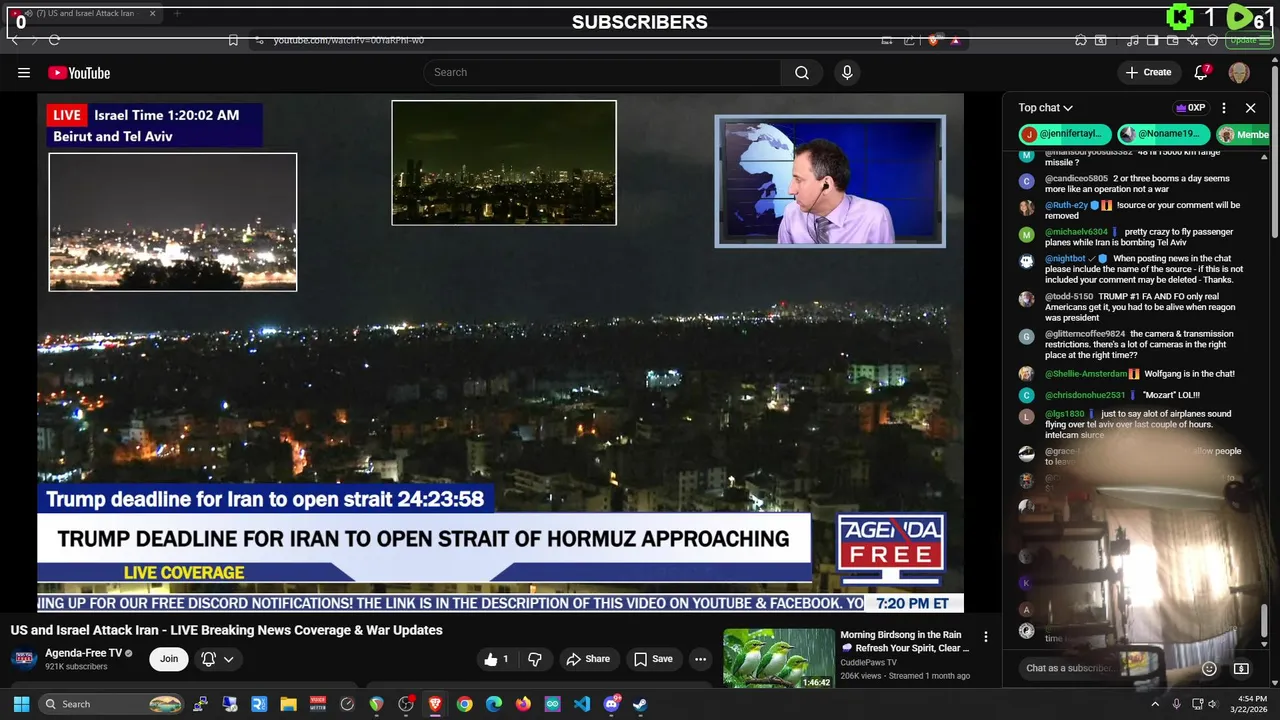Click the browser address bar URL
Viewport: 1280px width, 720px height.
pyautogui.click(x=349, y=40)
